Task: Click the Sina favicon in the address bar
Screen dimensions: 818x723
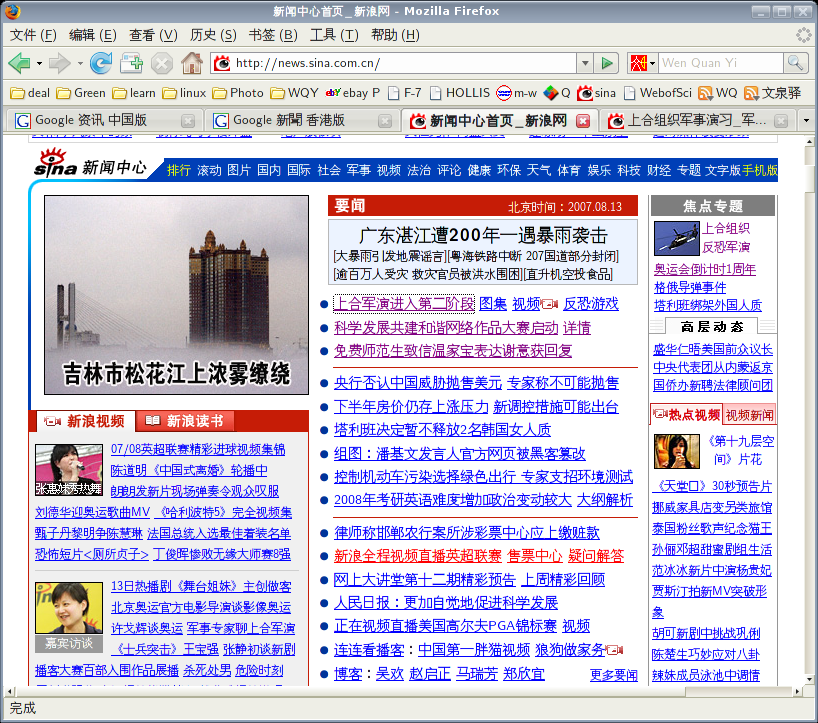Action: tap(222, 63)
